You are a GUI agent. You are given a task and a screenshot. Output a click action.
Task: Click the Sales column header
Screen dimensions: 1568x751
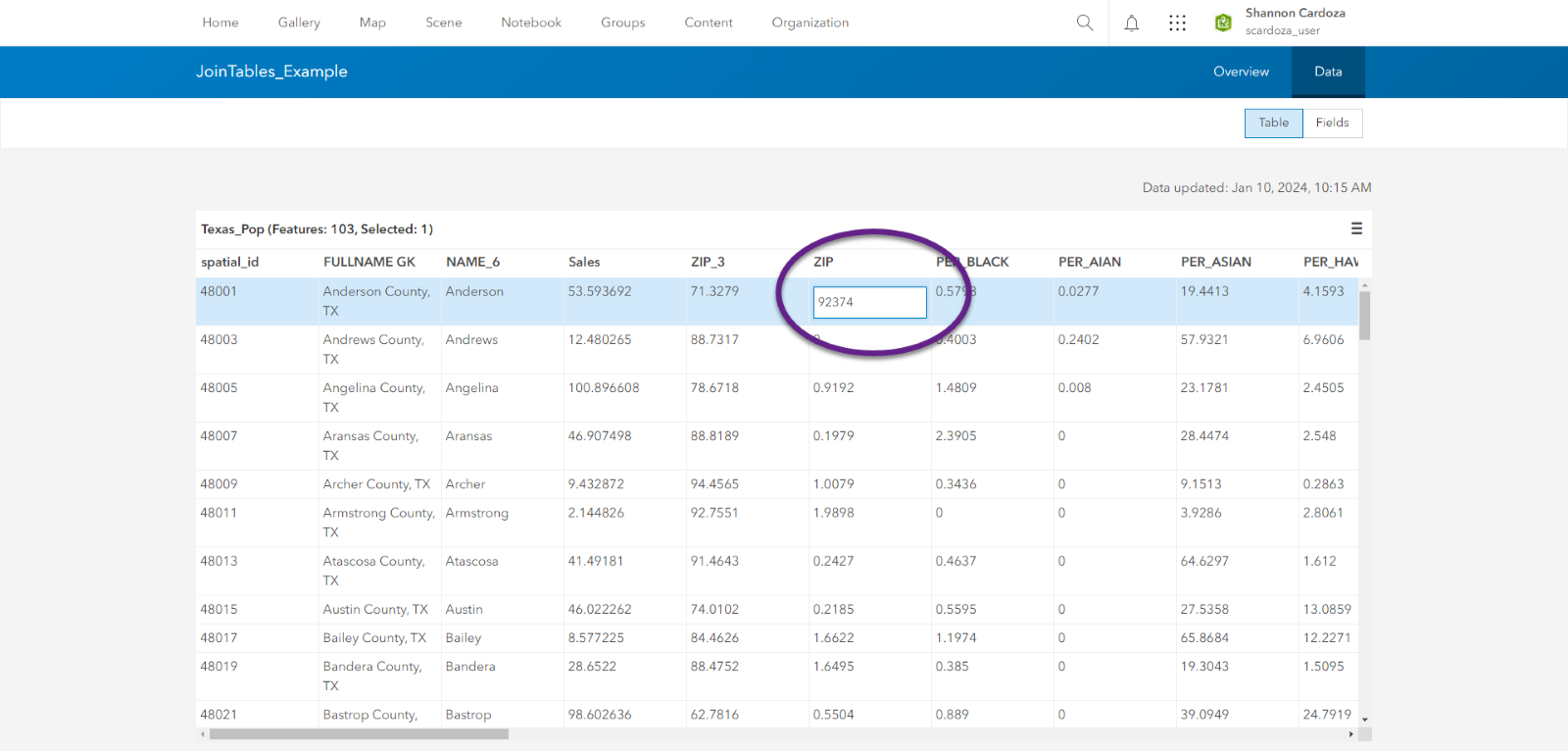point(584,262)
